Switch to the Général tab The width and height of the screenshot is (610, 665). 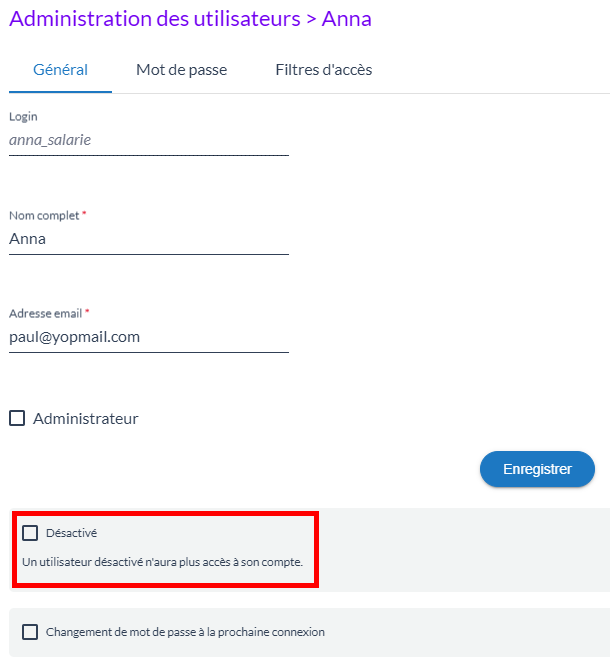point(60,70)
